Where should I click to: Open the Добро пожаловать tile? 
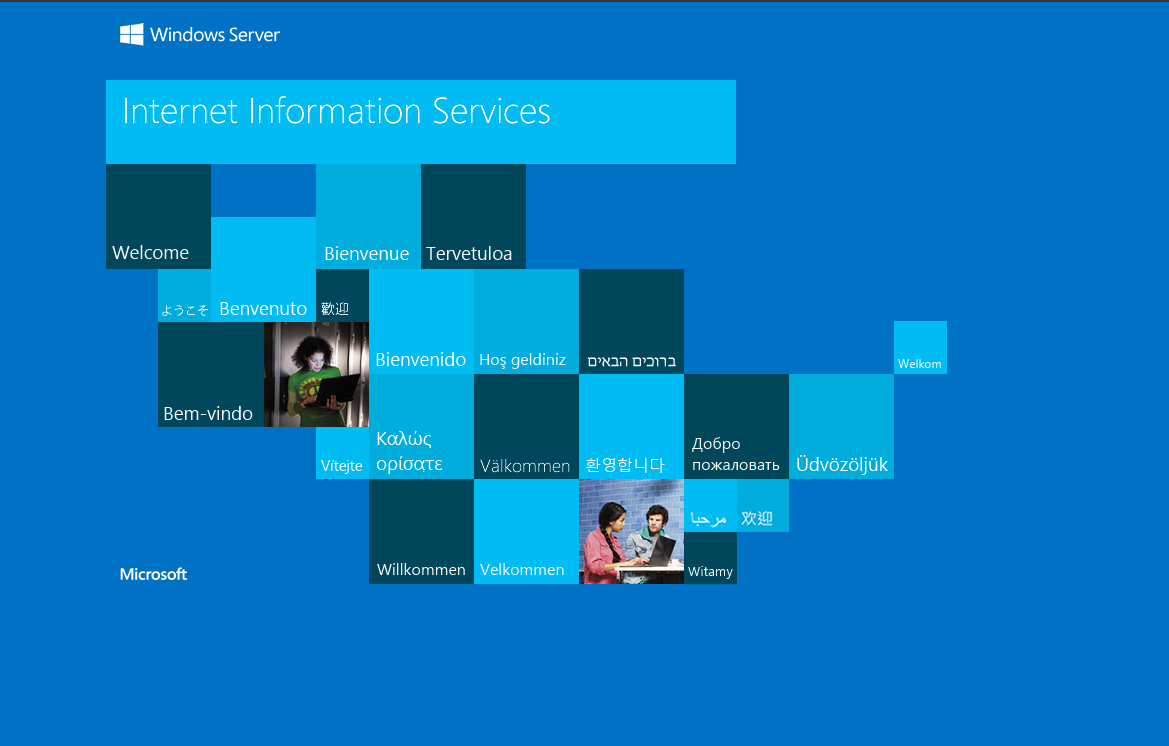[x=737, y=426]
